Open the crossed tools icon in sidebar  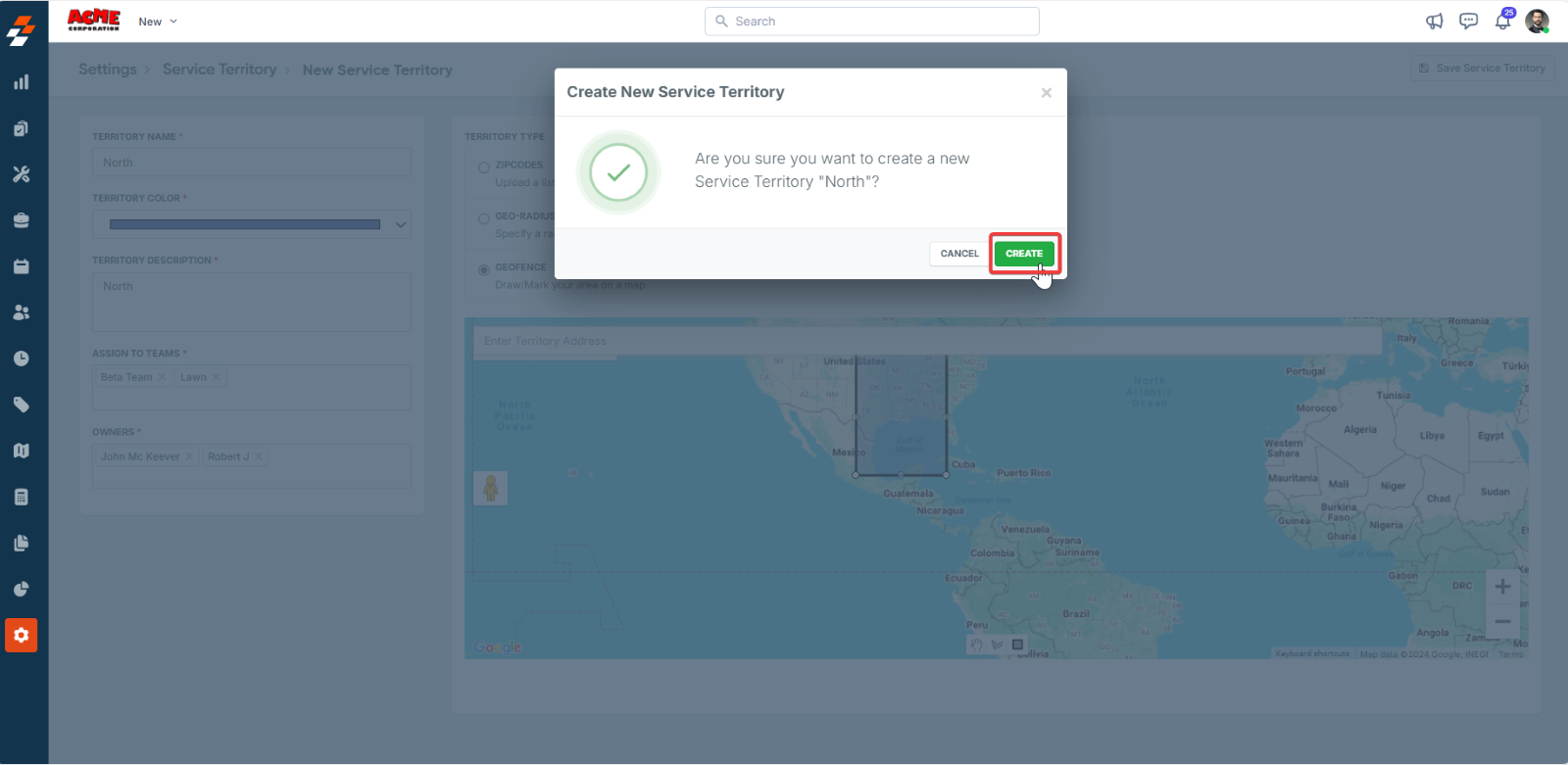[x=22, y=174]
